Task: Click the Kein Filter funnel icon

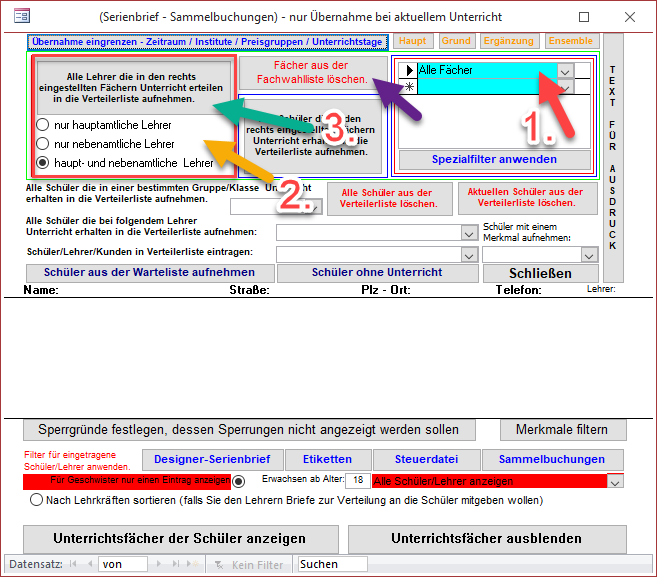Action: (219, 565)
